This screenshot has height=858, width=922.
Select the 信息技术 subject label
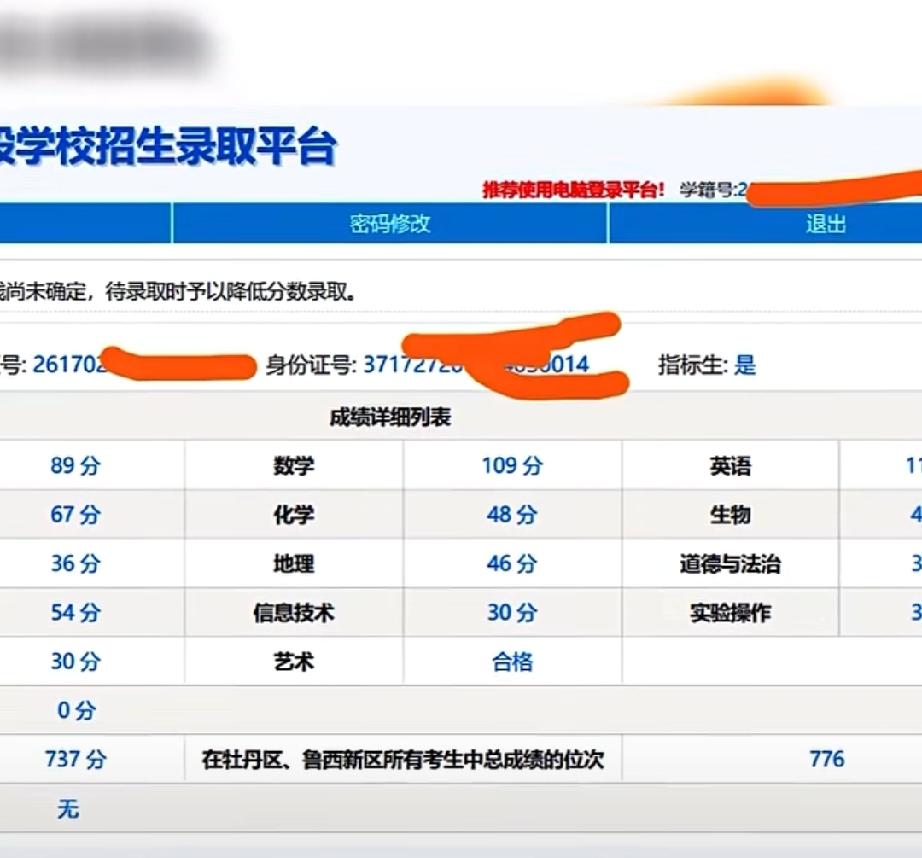[293, 613]
